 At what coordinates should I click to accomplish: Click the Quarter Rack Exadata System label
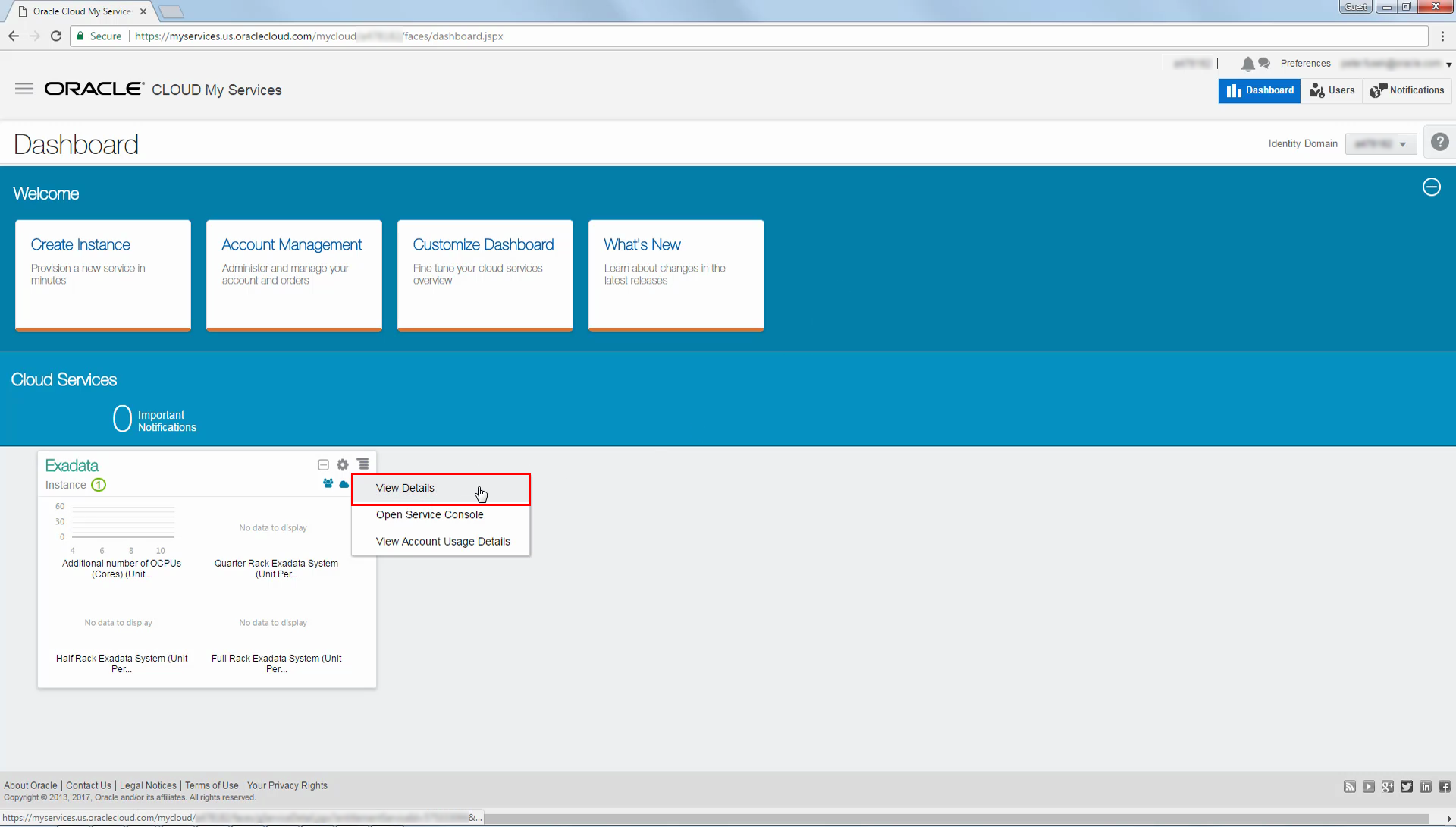click(276, 568)
